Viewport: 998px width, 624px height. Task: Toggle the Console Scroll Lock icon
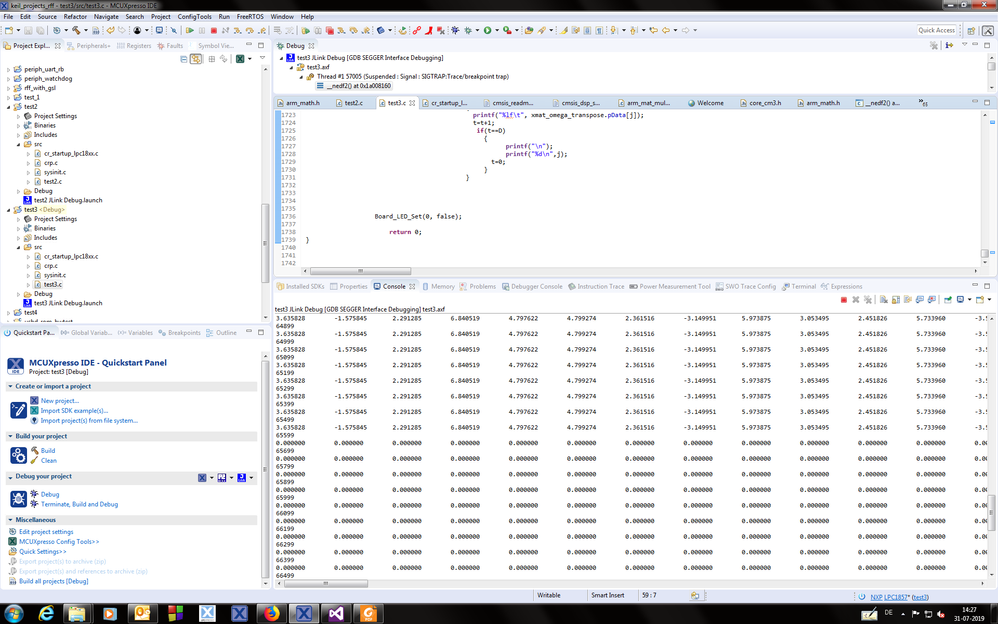click(896, 300)
